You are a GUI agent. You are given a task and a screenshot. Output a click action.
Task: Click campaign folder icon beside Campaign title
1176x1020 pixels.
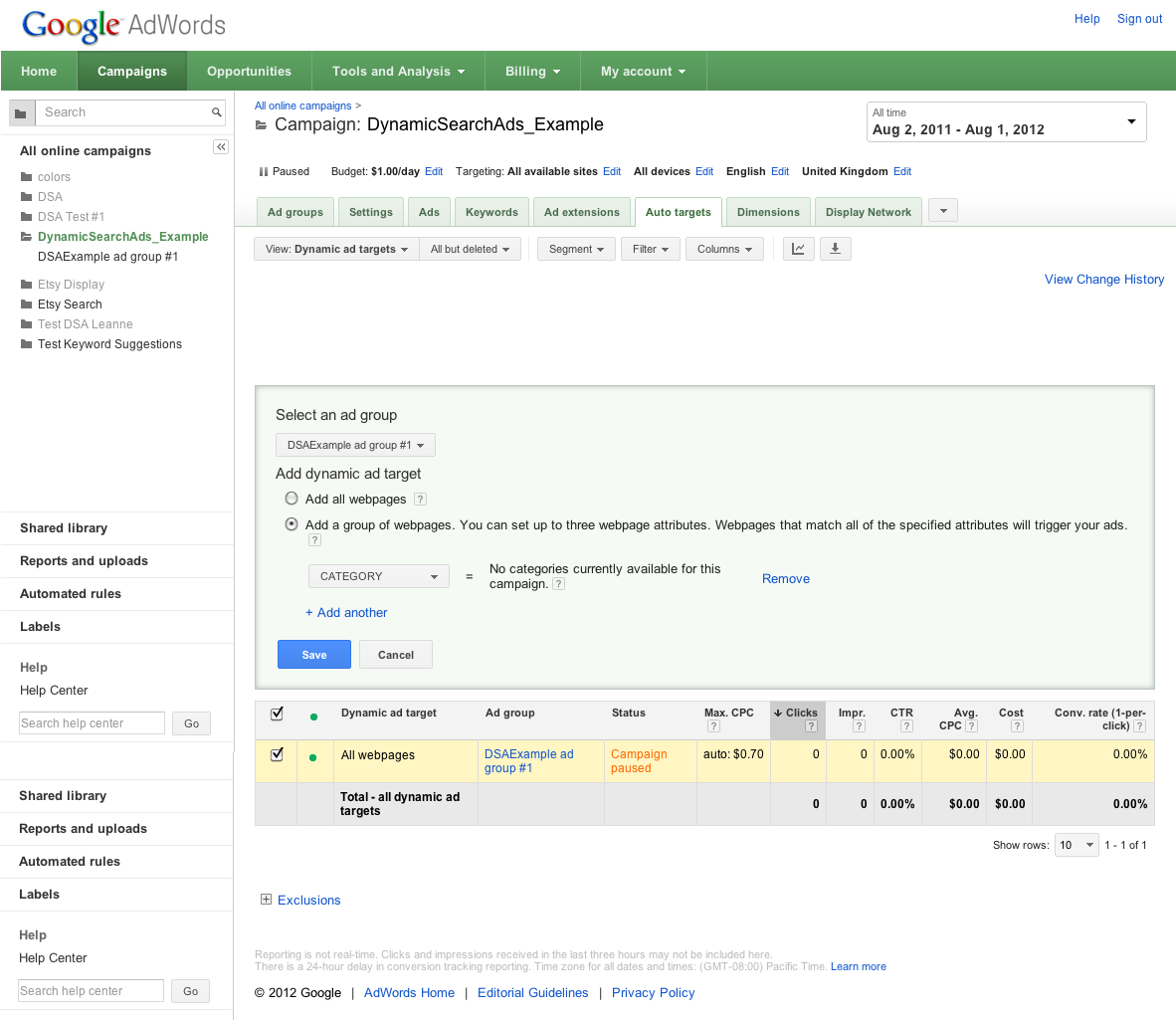point(261,125)
